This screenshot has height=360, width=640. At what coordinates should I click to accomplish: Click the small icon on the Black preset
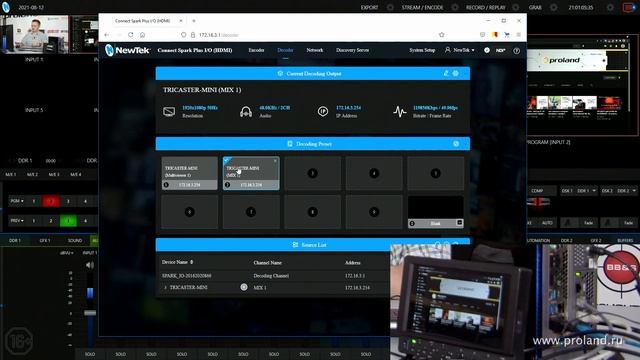tap(460, 223)
